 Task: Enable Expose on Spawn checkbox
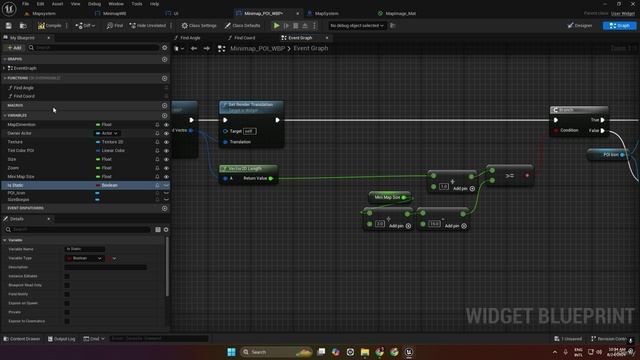point(67,303)
